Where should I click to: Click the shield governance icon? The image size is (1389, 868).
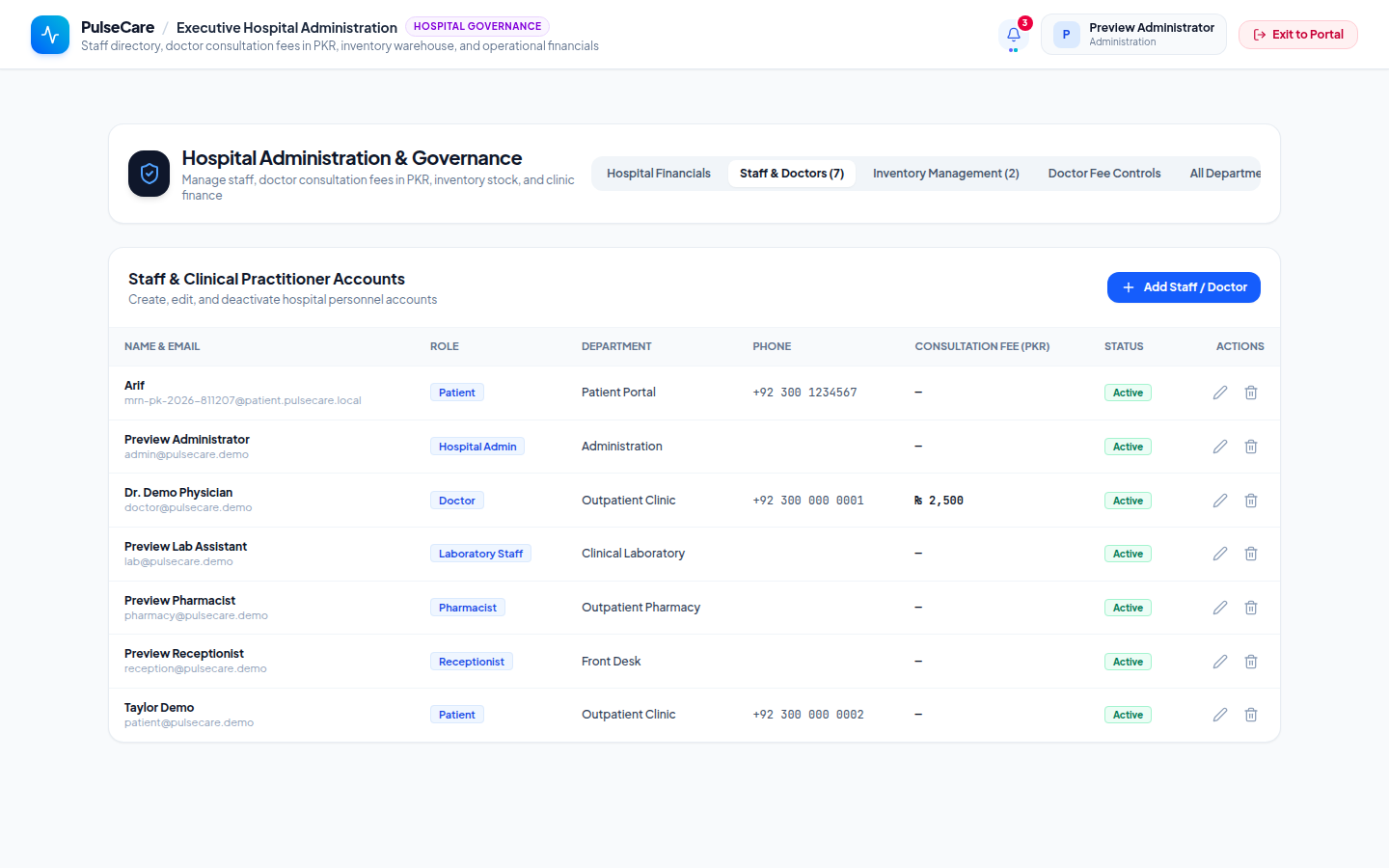click(x=150, y=174)
